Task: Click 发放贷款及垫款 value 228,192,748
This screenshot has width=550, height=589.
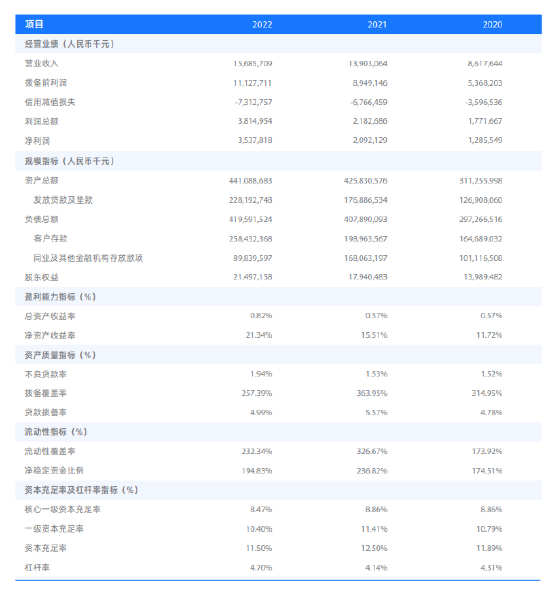Action: (x=250, y=200)
